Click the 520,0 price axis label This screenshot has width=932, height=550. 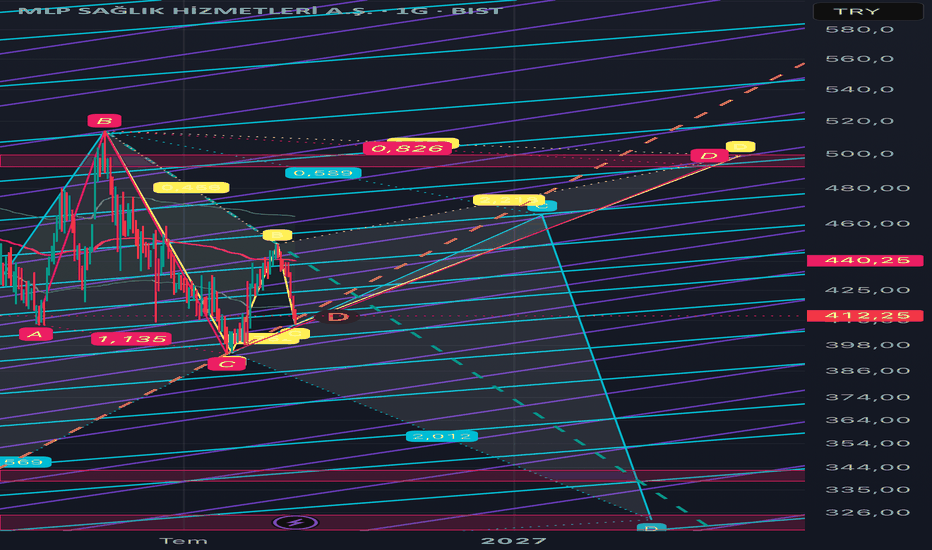tap(859, 121)
